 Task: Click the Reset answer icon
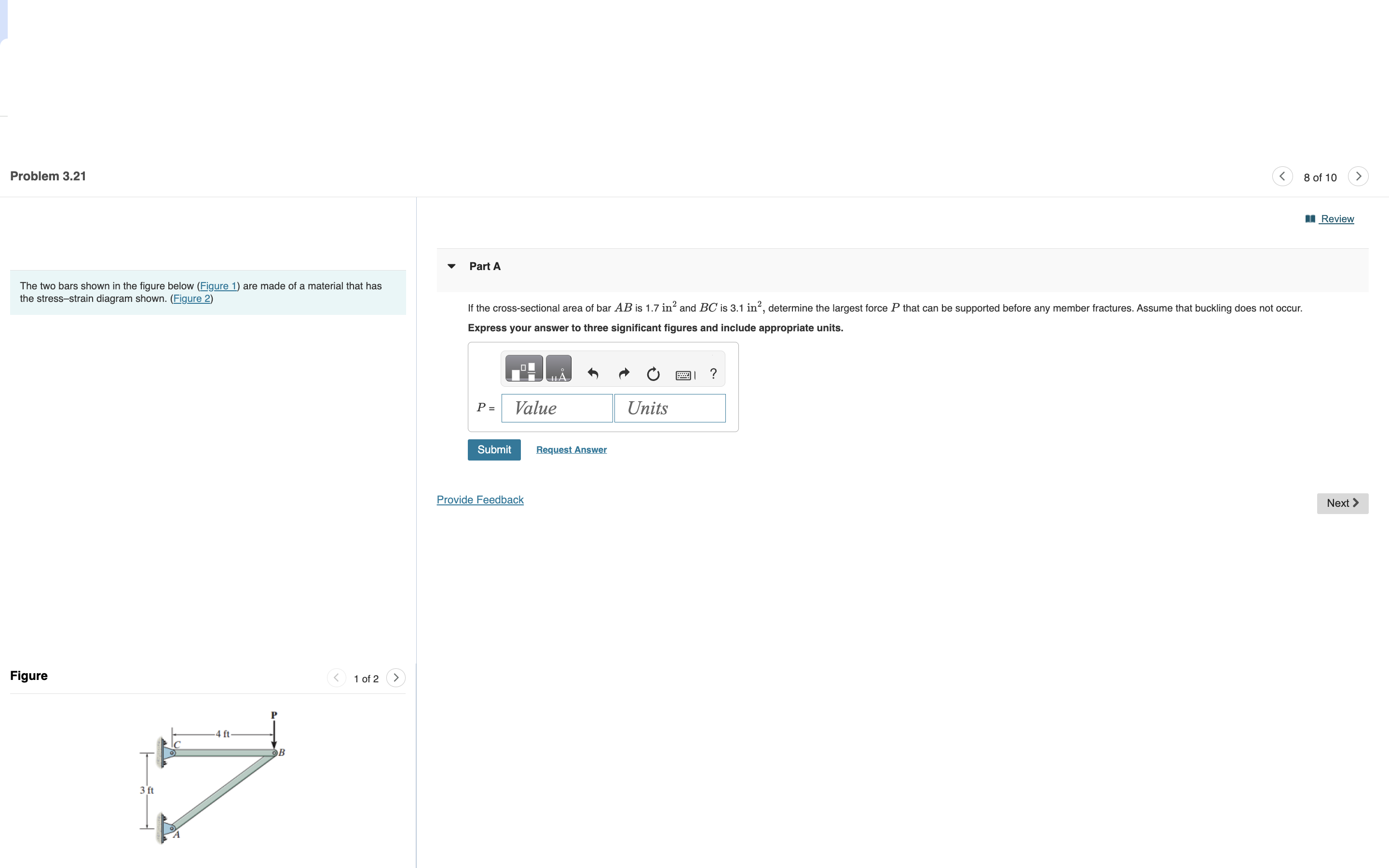(654, 374)
